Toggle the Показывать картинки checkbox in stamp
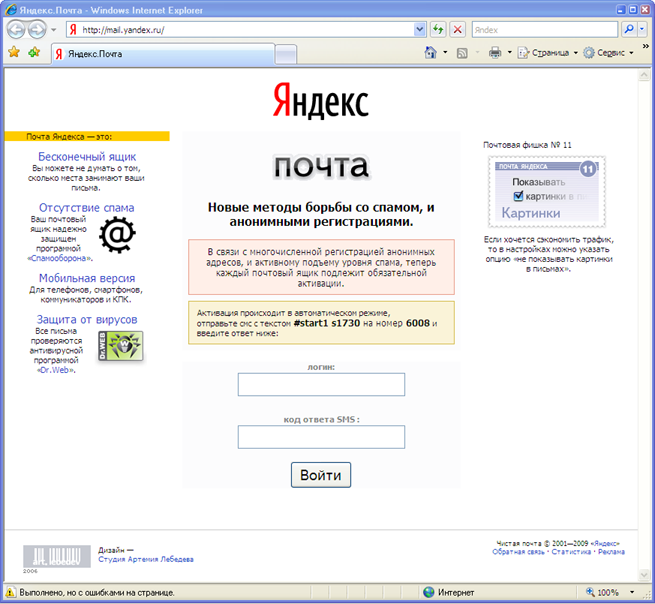Image resolution: width=655 pixels, height=604 pixels. point(518,196)
